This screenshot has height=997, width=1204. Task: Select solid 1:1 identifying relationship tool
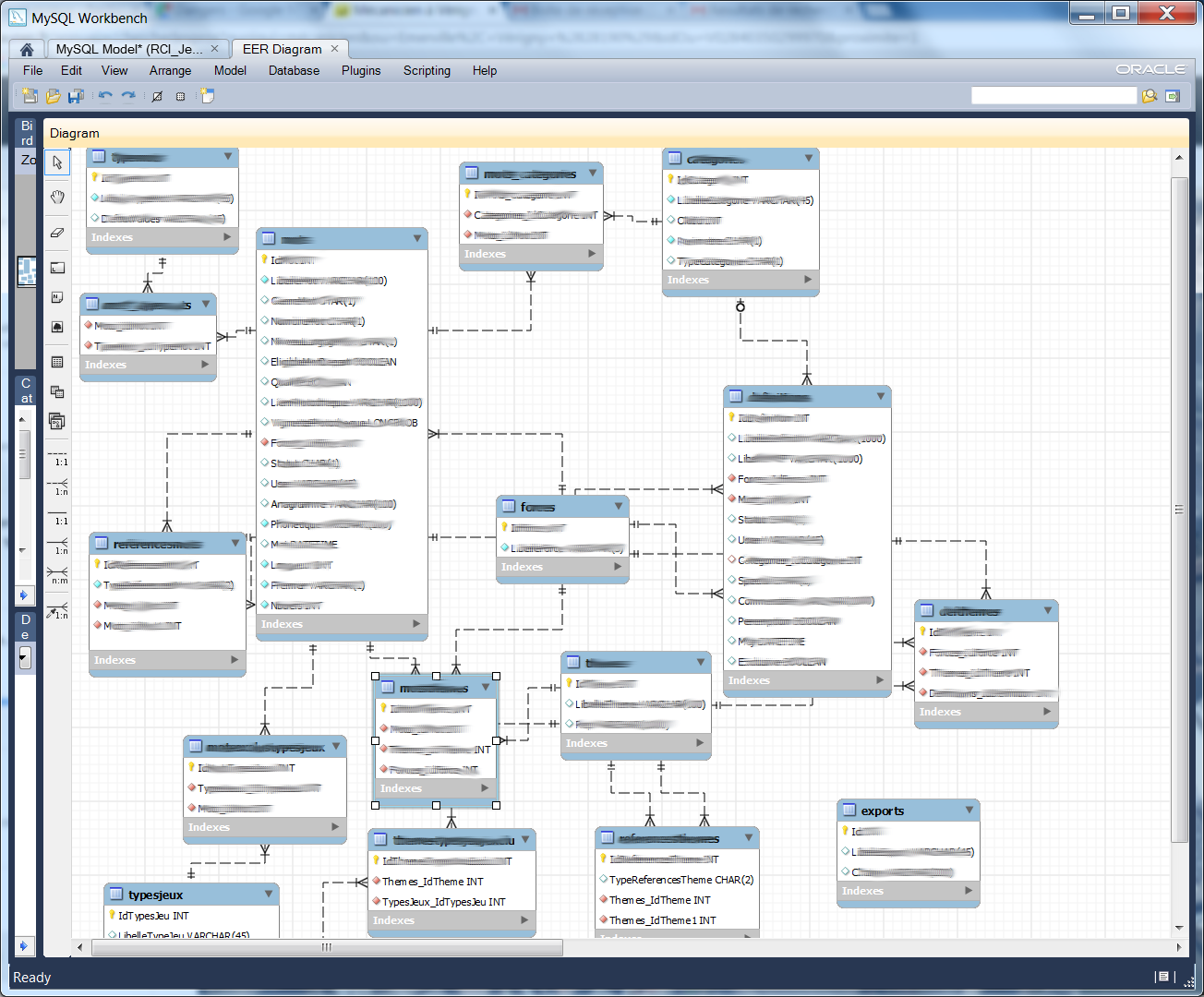point(58,516)
